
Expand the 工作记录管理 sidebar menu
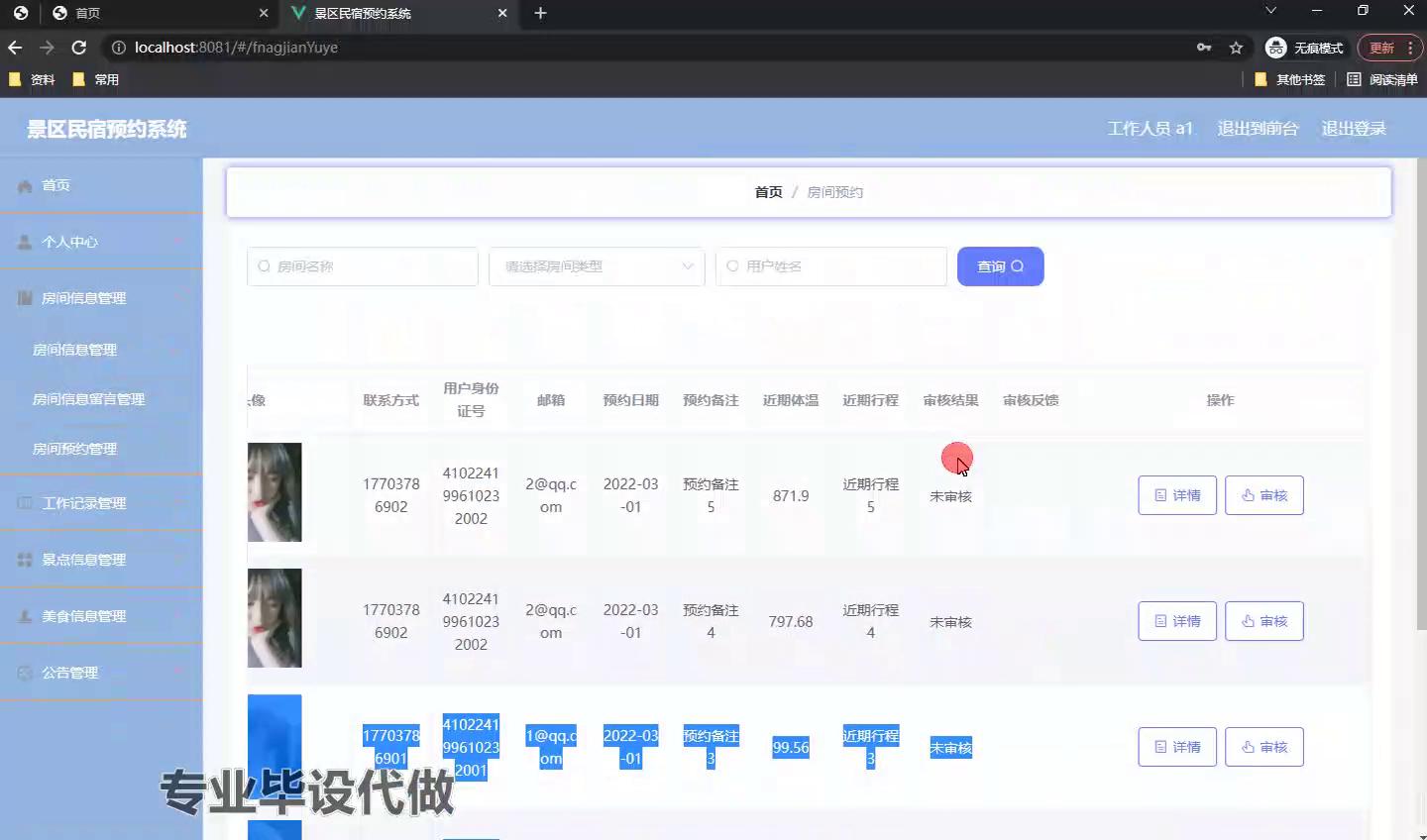pyautogui.click(x=99, y=503)
